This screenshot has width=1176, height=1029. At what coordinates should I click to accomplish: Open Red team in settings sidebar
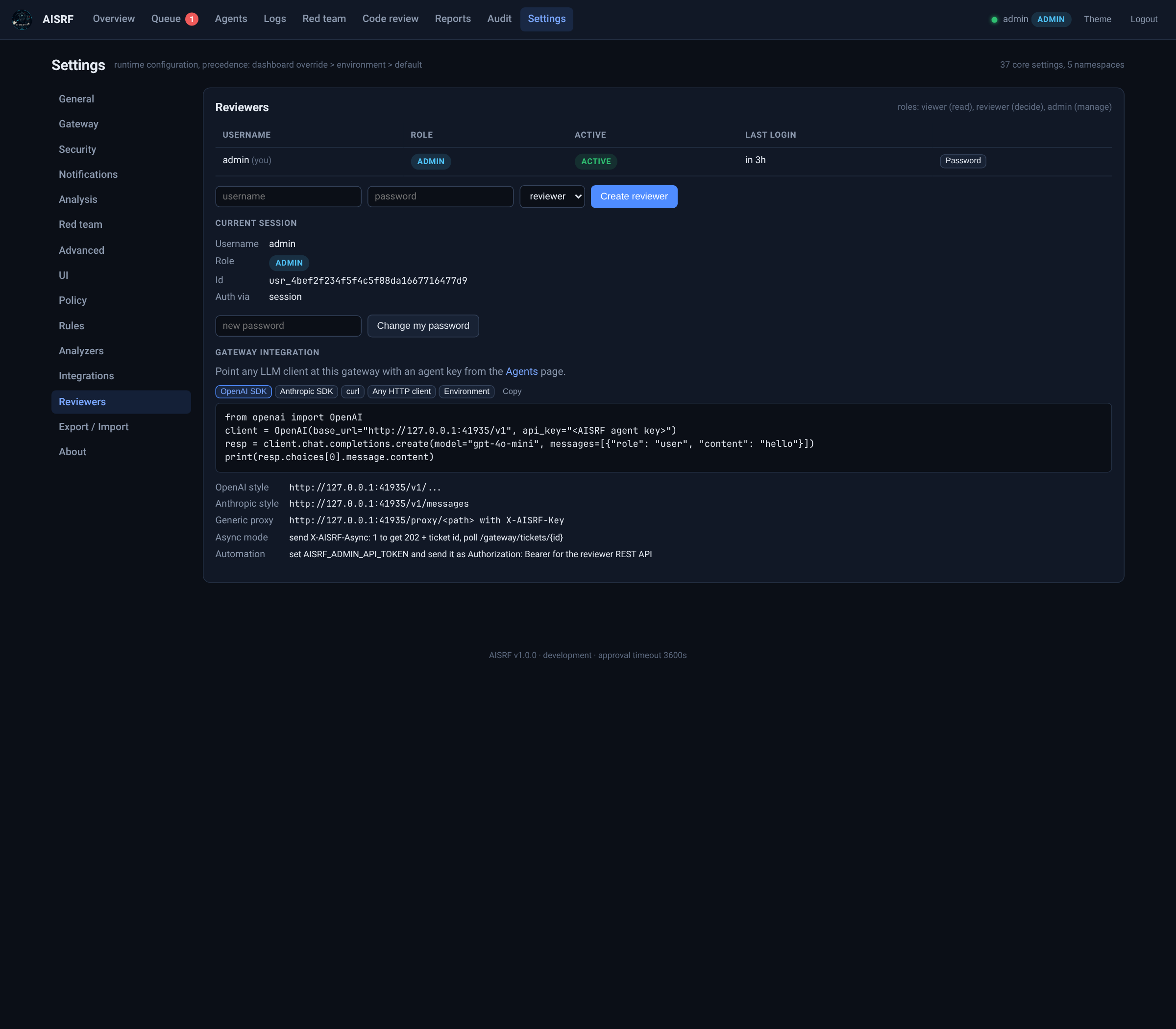[x=121, y=224]
